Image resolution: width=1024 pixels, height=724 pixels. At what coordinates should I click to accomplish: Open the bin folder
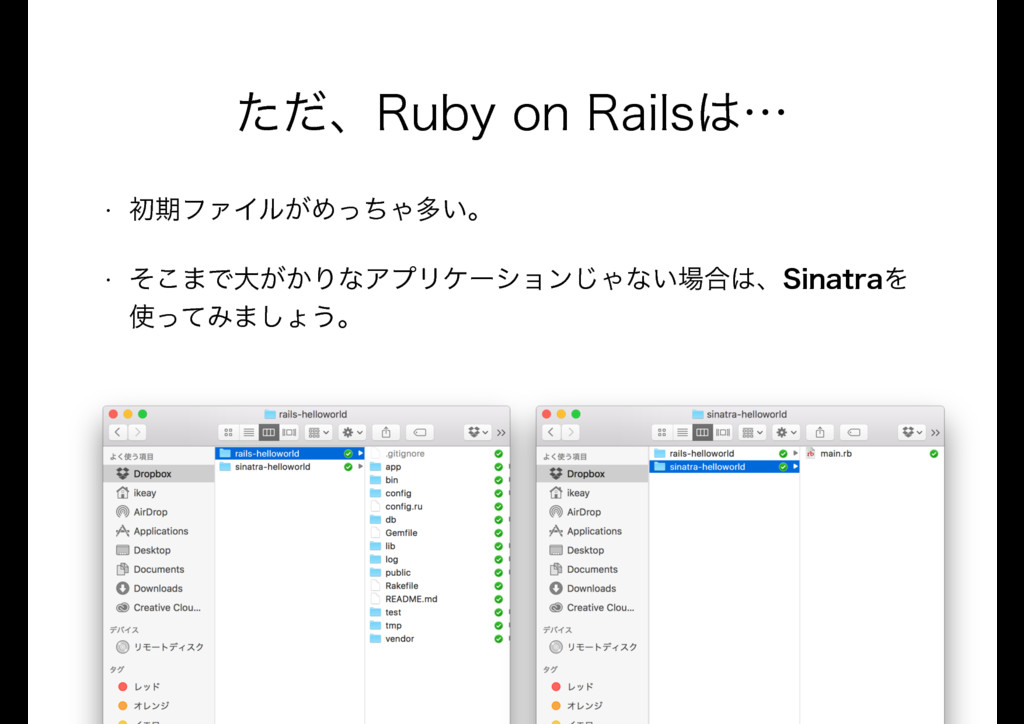click(436, 480)
